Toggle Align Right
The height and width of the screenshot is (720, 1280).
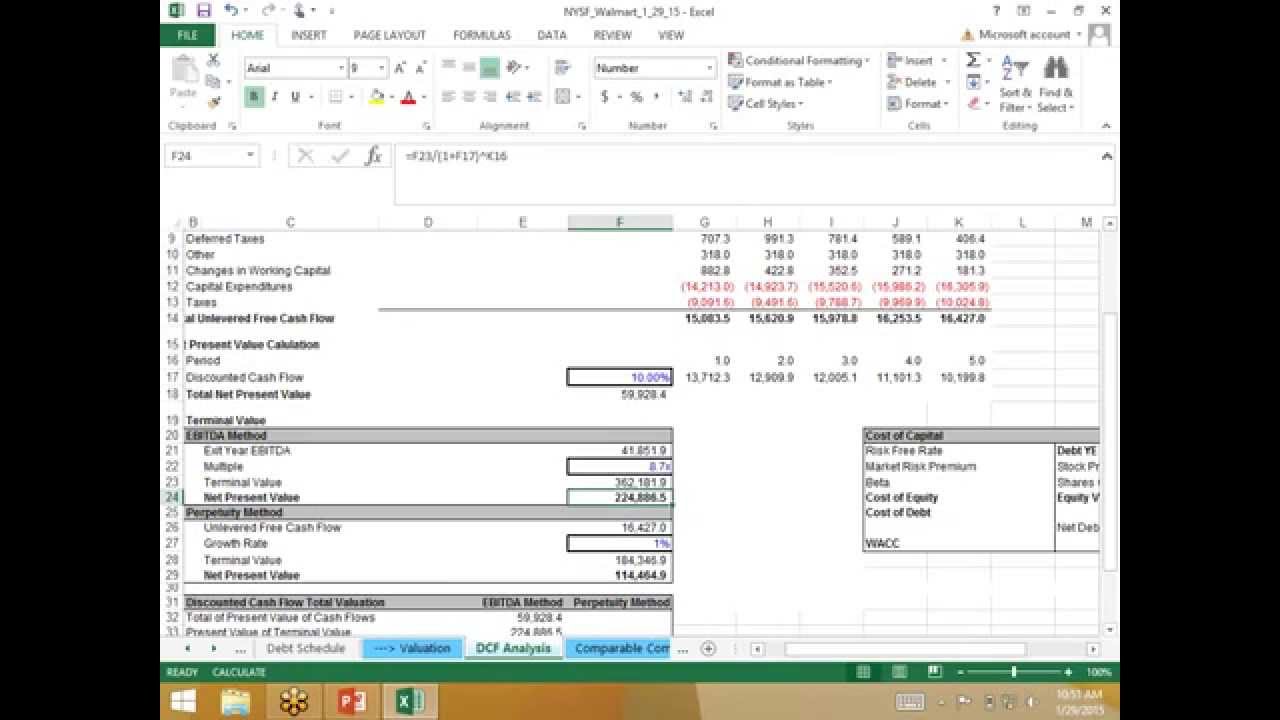point(489,97)
